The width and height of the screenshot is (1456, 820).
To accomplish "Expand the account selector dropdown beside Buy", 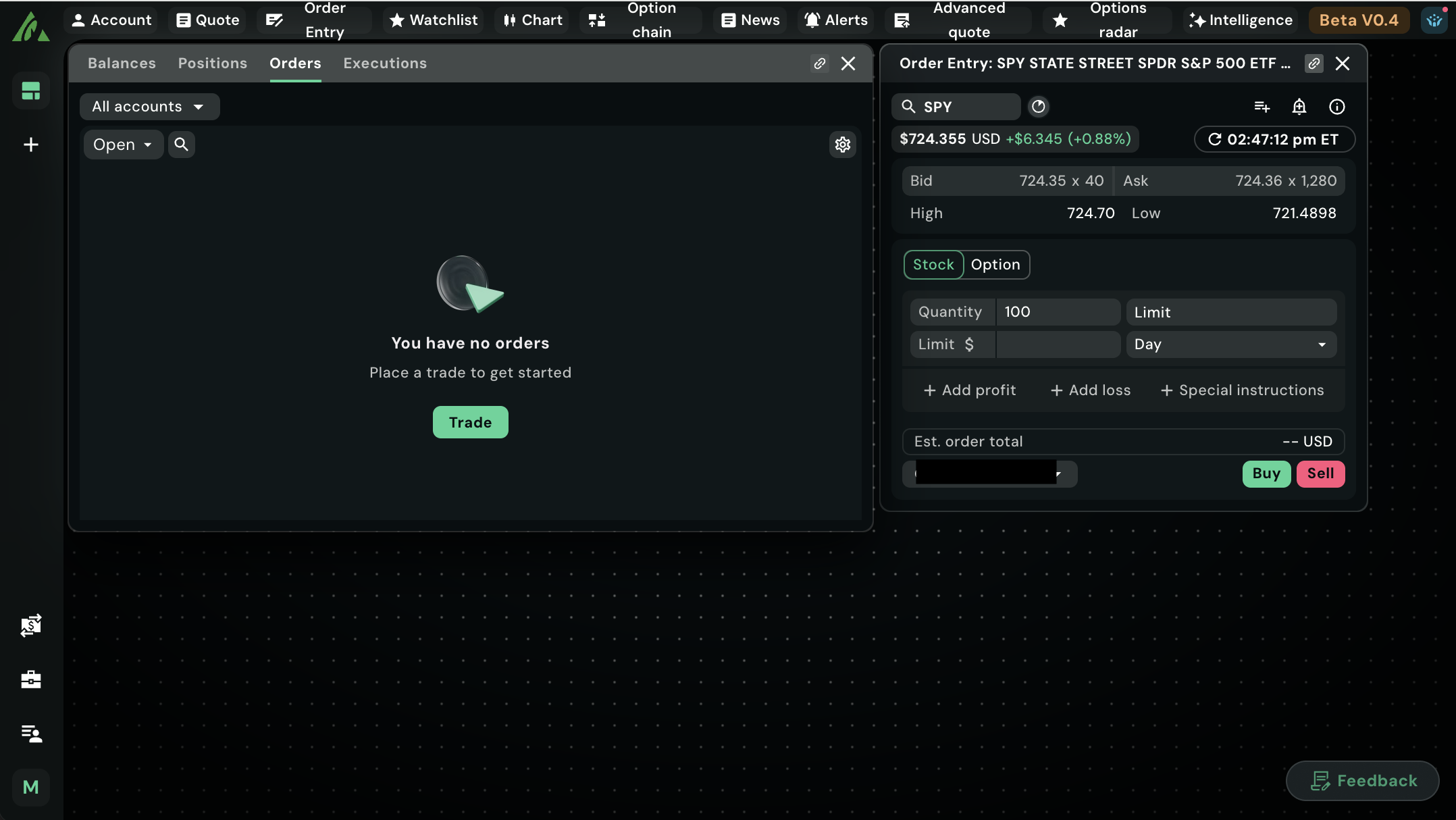I will 990,473.
